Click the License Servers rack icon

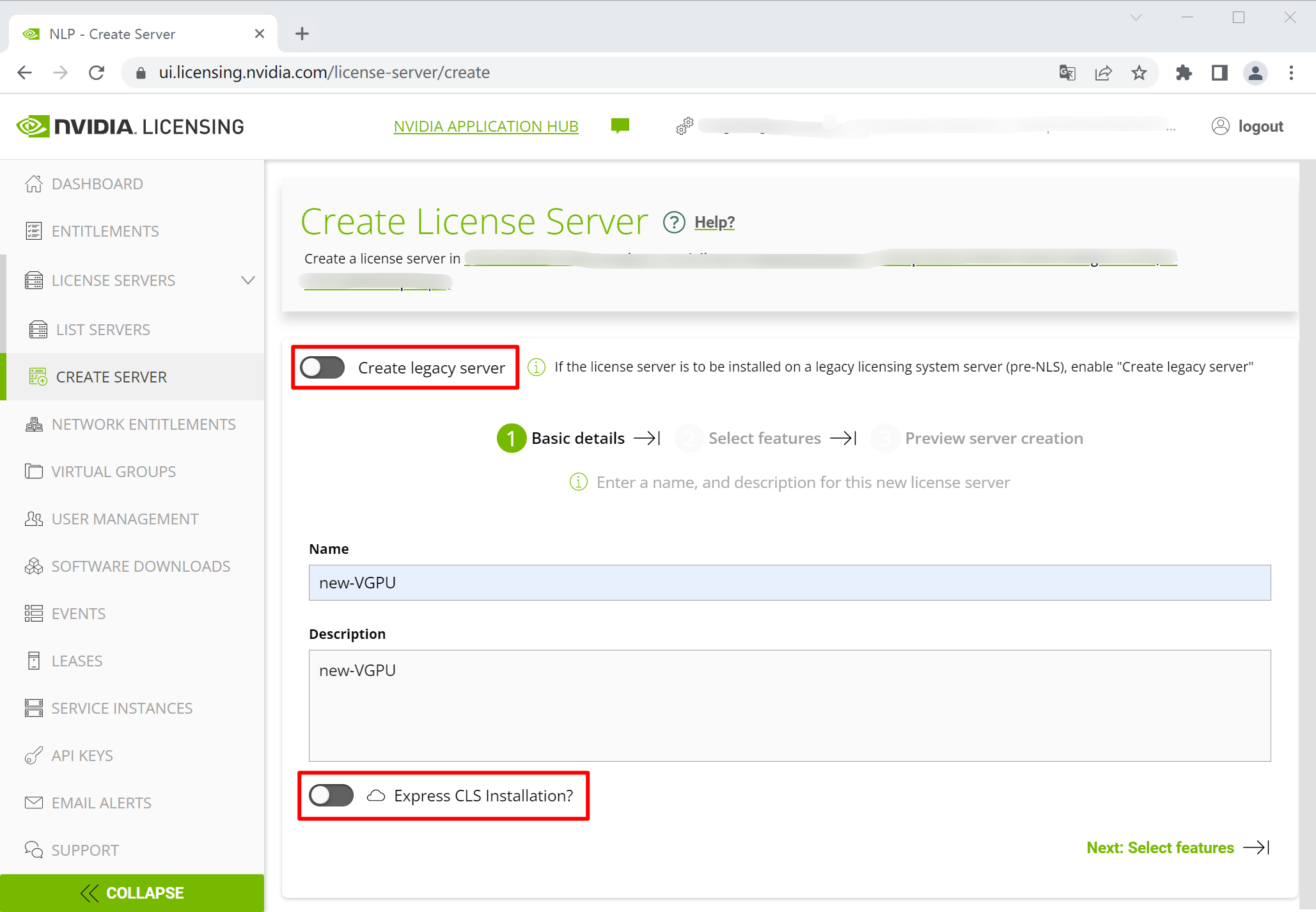[34, 280]
